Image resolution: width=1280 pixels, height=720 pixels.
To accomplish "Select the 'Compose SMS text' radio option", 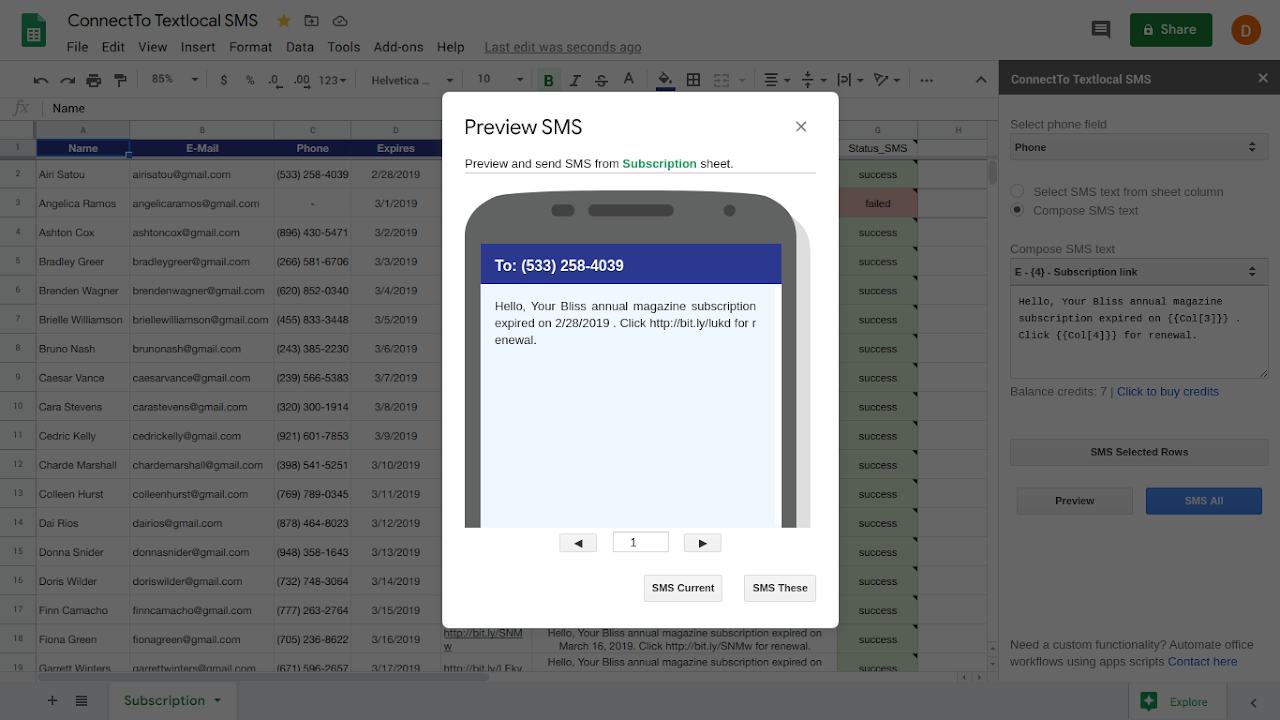I will [1017, 210].
